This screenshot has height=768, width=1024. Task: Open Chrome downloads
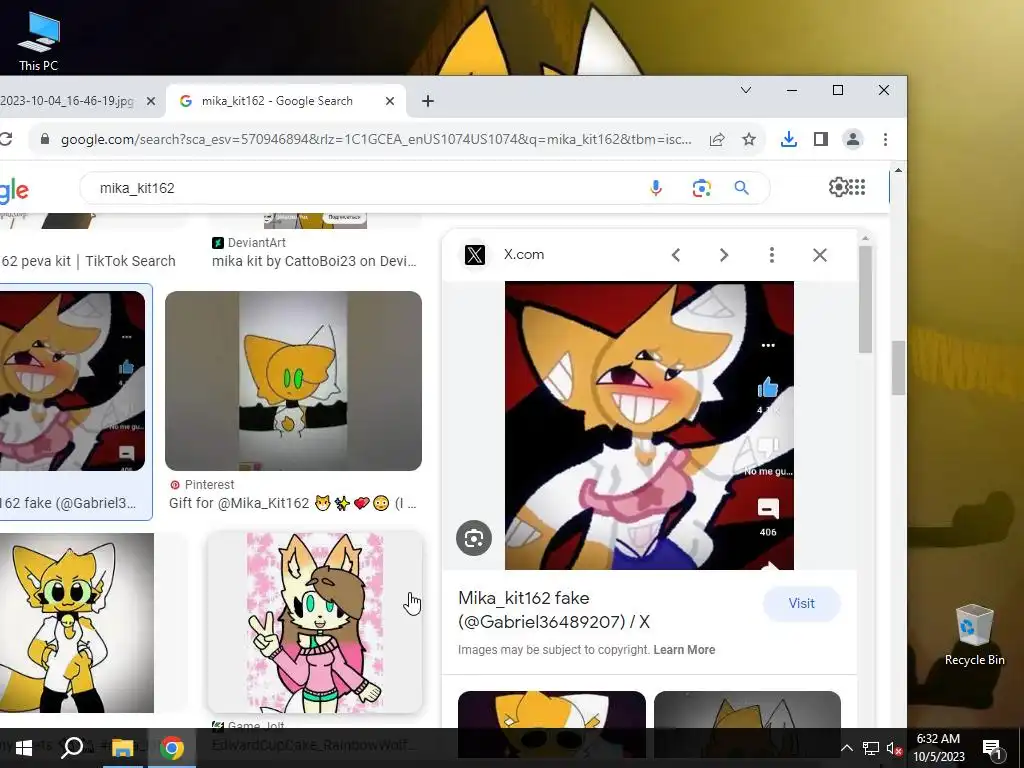click(789, 139)
